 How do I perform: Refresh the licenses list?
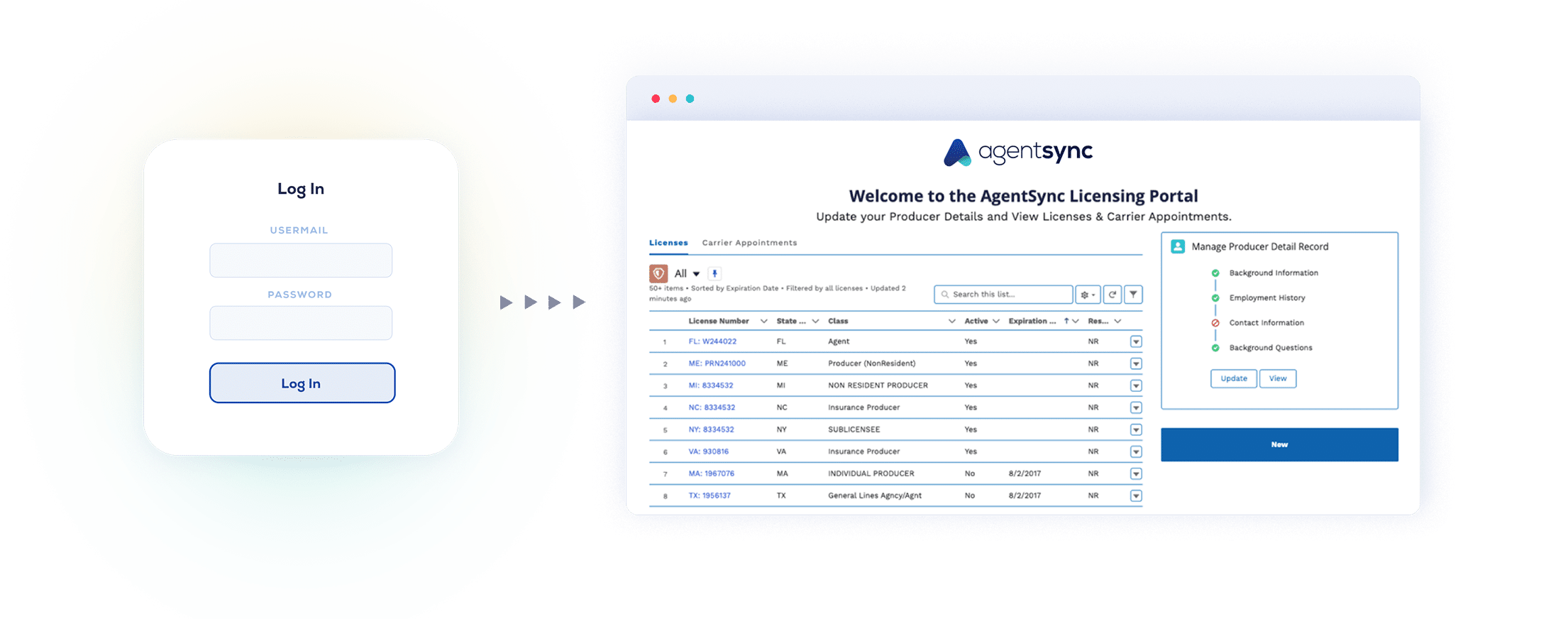[1112, 295]
